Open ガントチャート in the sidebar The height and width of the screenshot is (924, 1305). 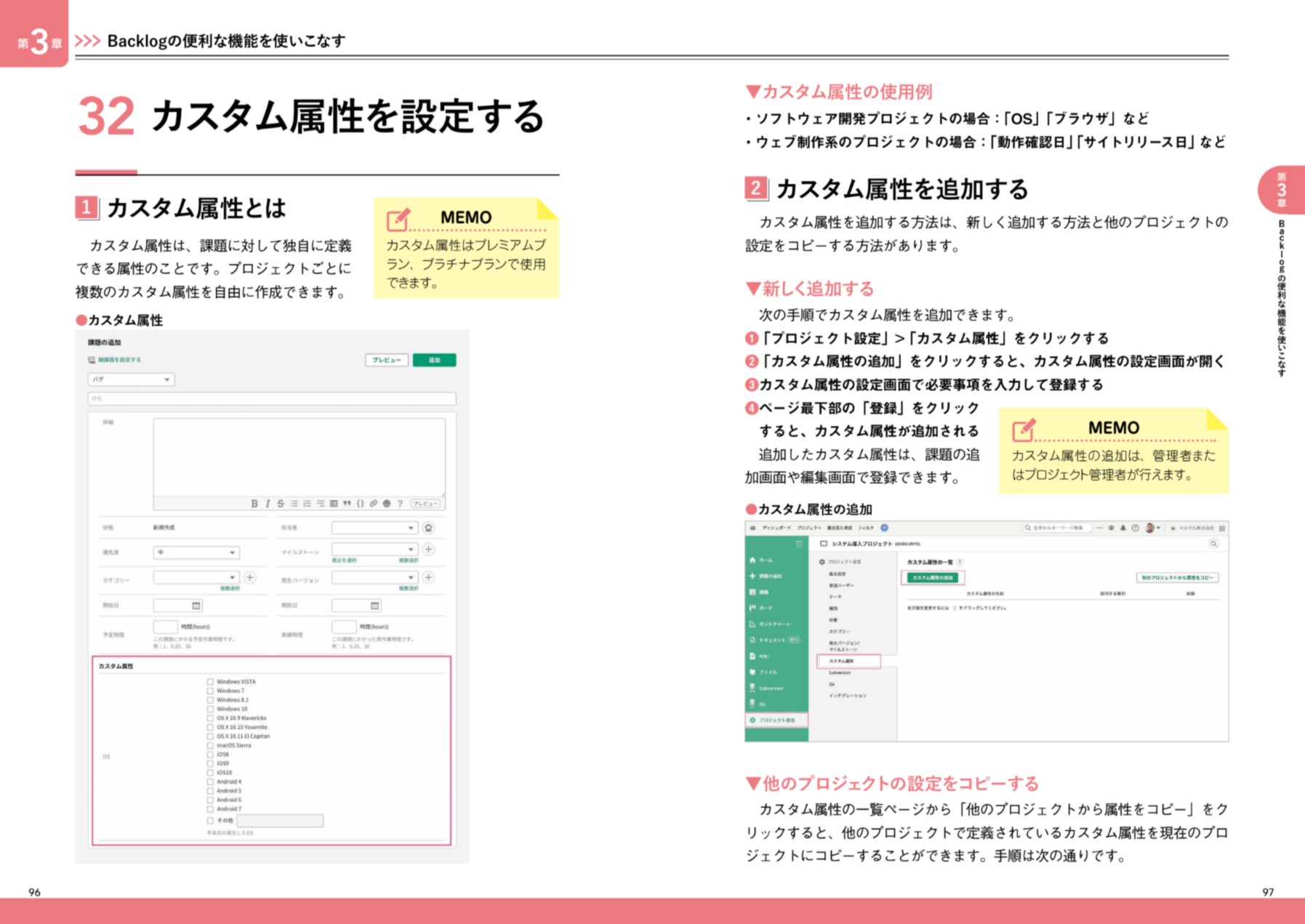(771, 624)
